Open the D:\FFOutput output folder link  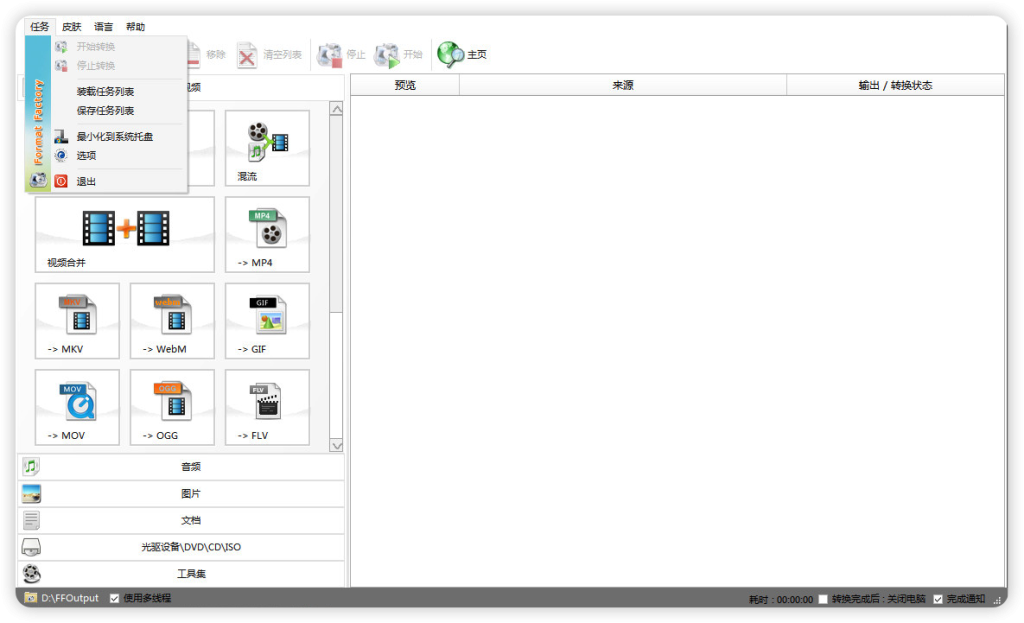pyautogui.click(x=69, y=598)
